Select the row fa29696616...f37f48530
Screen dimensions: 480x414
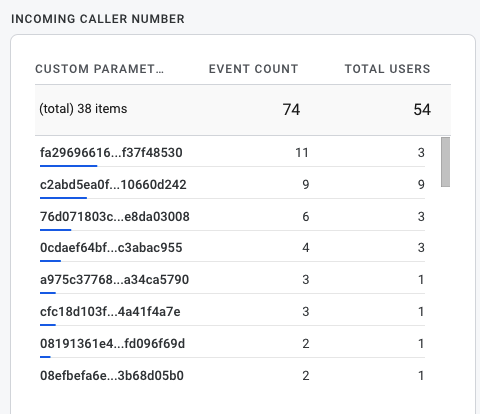(232, 153)
